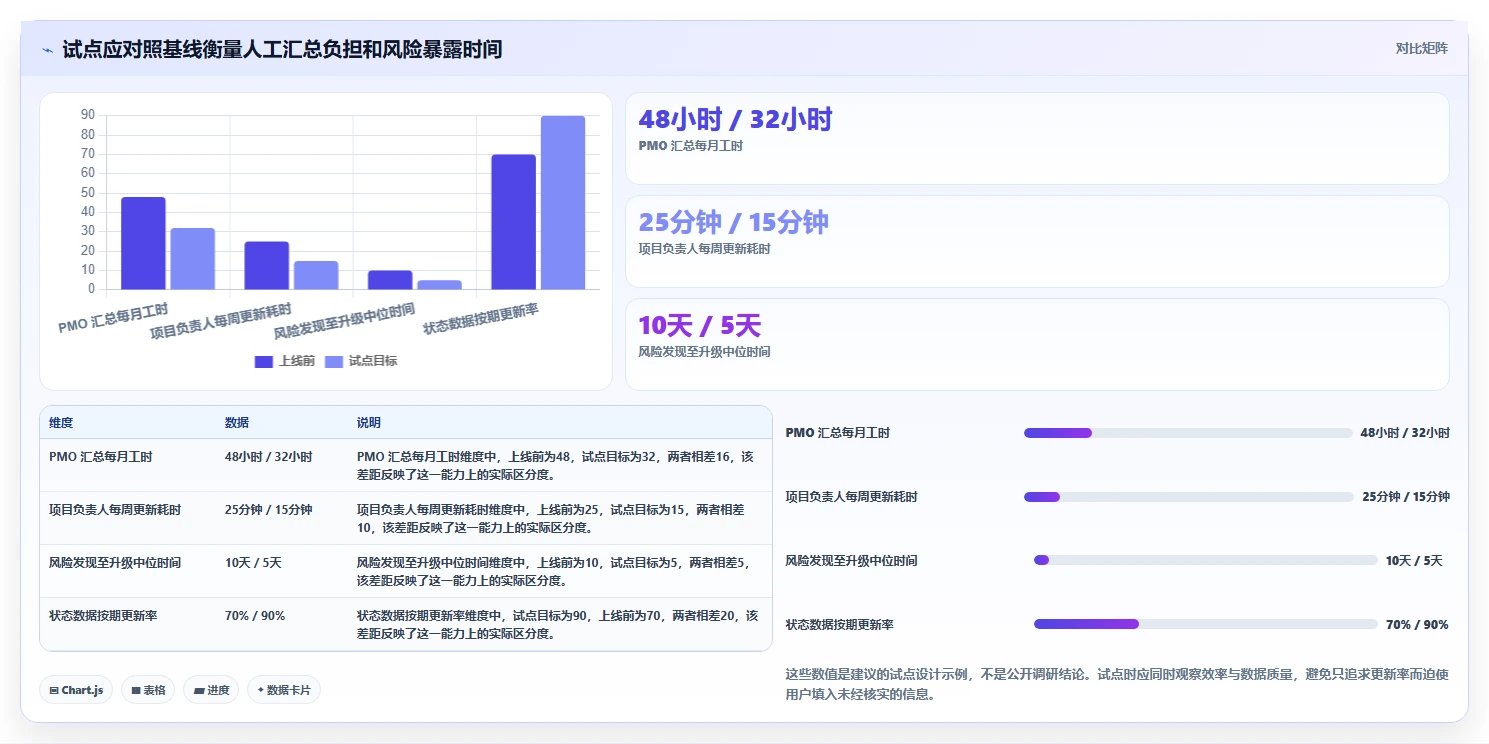Click the footnote starting with 这些数值是建议的试点设计示例
This screenshot has width=1489, height=744.
click(x=1117, y=685)
